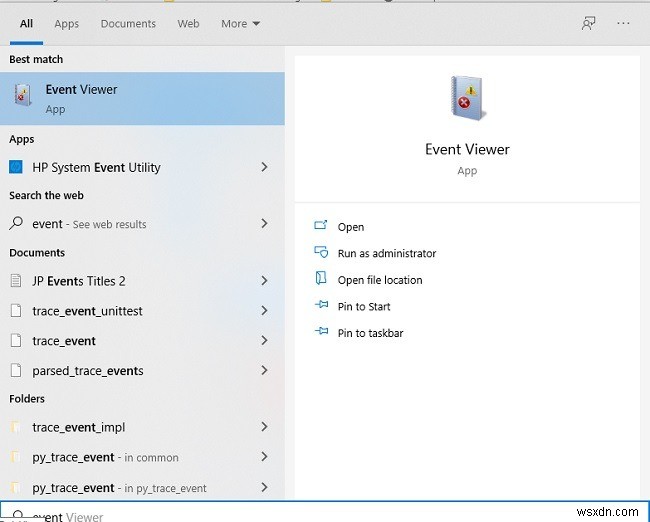
Task: Expand JP Events Titles 2 arrow
Action: [x=264, y=281]
